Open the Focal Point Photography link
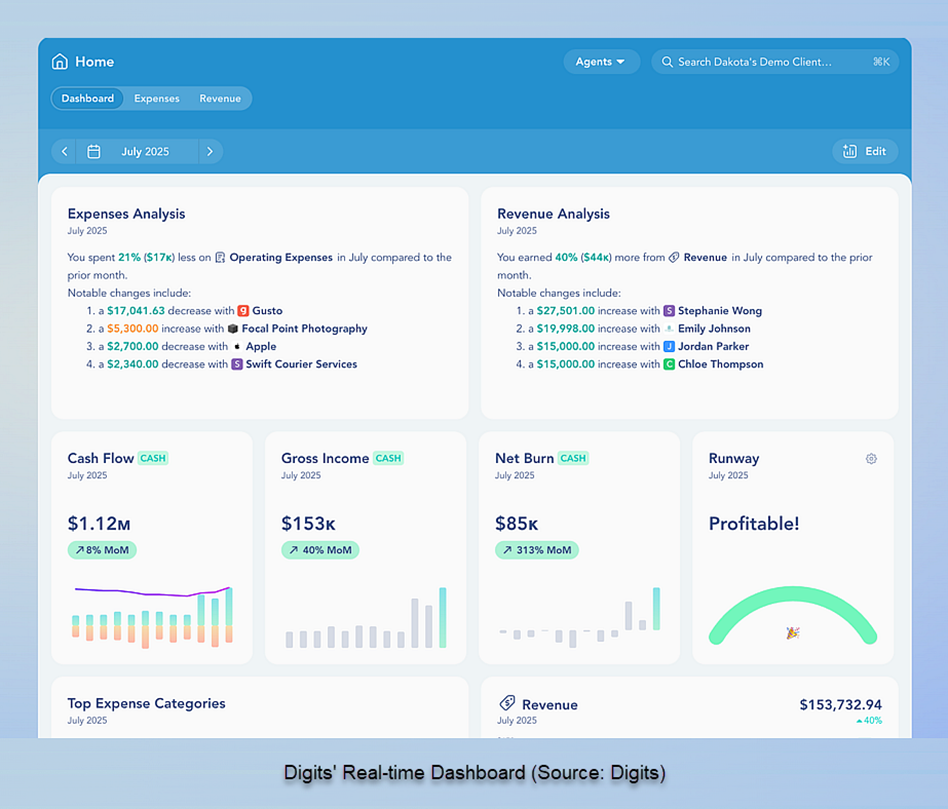 point(305,329)
